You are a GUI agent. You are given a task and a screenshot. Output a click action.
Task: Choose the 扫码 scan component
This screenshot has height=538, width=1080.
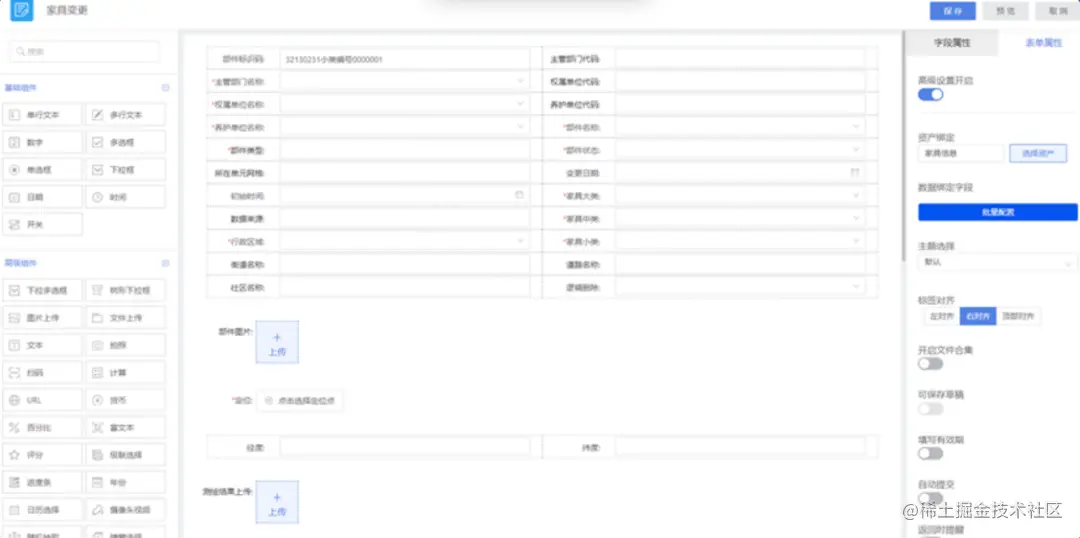[42, 373]
